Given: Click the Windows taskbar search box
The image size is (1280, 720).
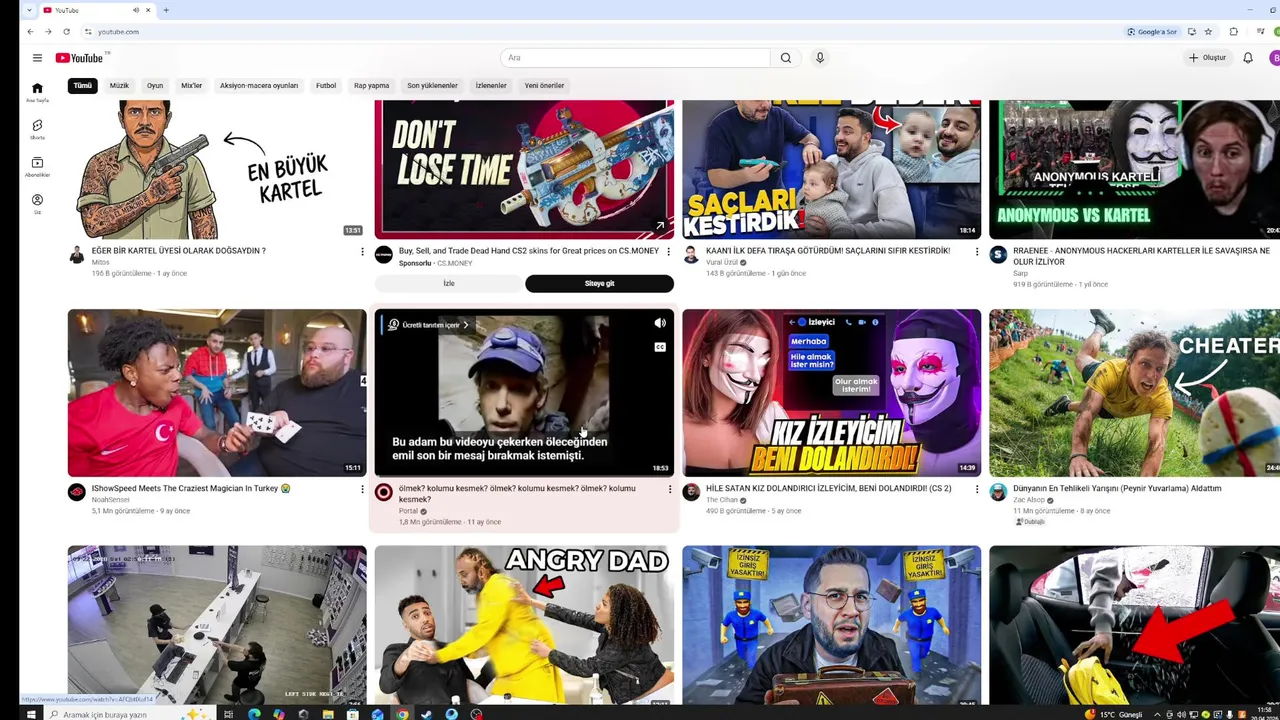Looking at the screenshot, I should 130,714.
